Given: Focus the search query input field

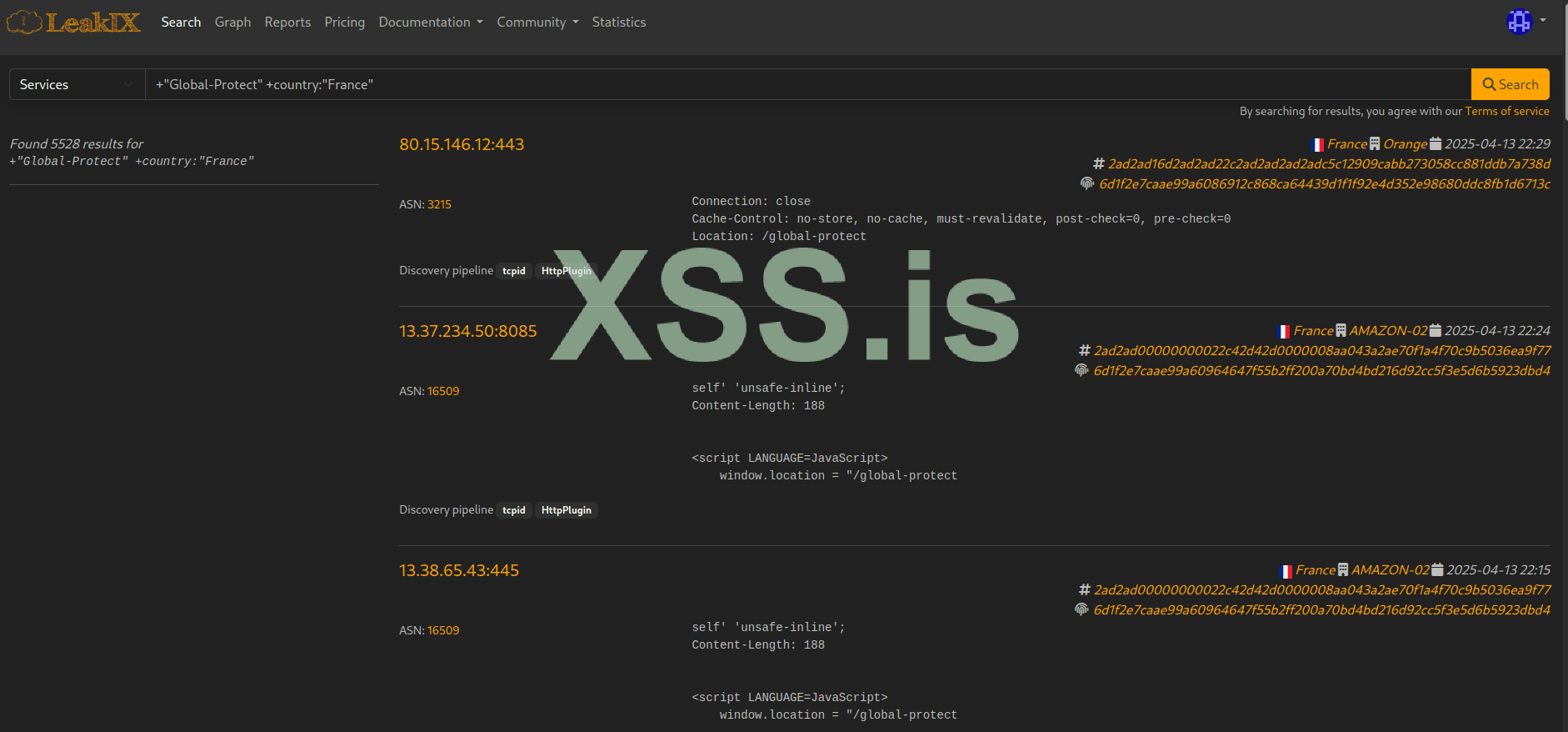Looking at the screenshot, I should (808, 84).
